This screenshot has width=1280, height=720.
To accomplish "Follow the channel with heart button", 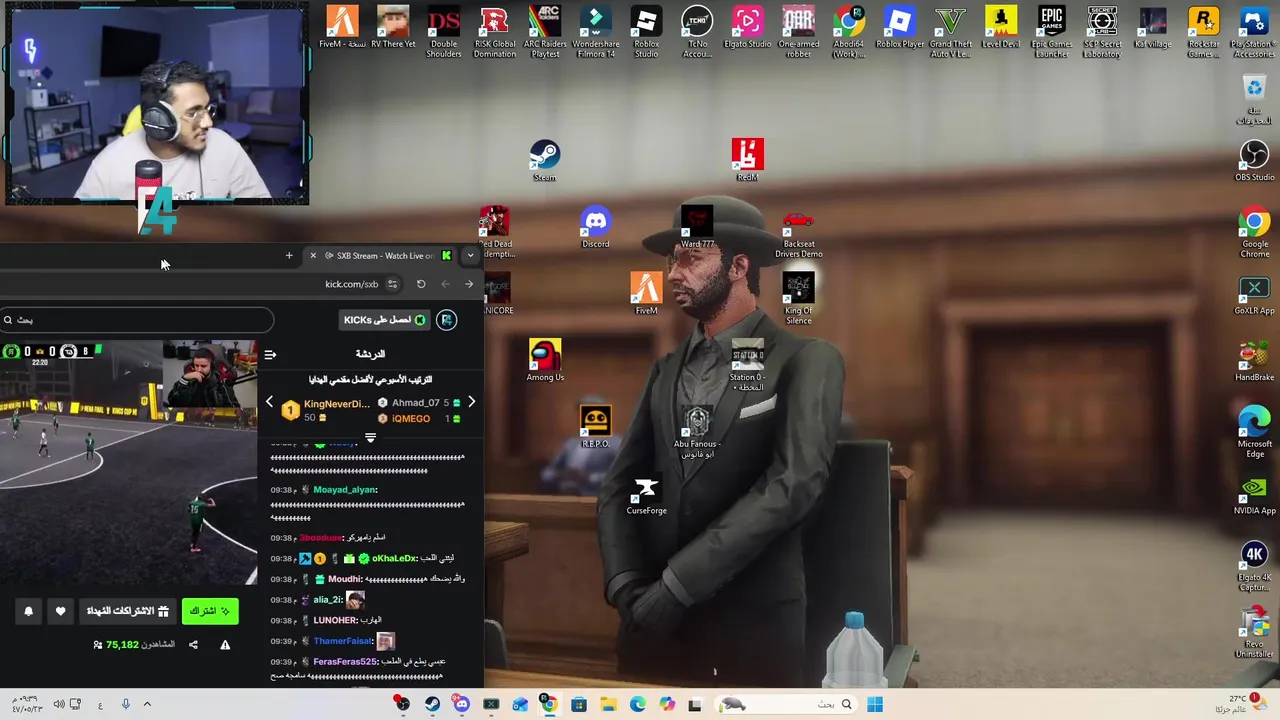I will pyautogui.click(x=60, y=611).
